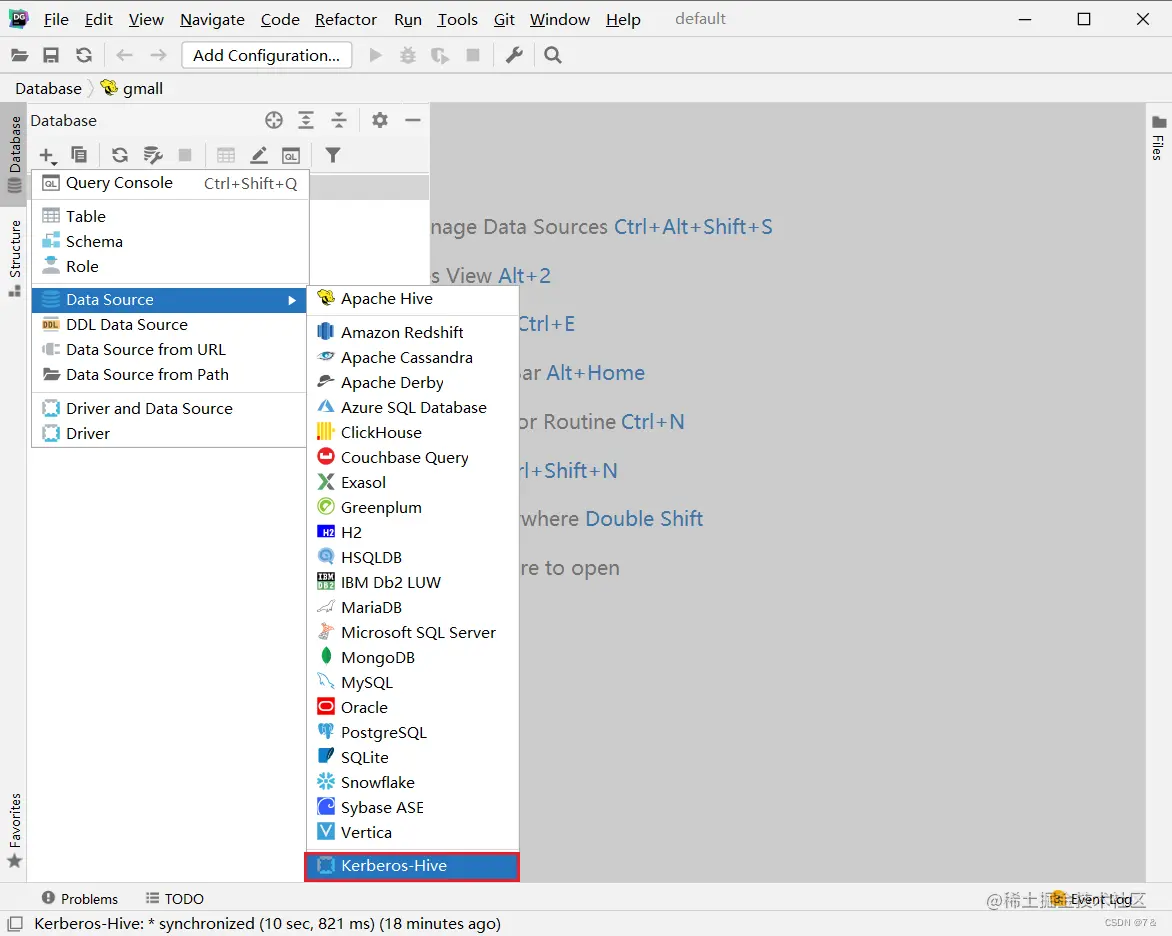Screen dimensions: 1172x936
Task: Click the Debug bug icon
Action: click(407, 55)
